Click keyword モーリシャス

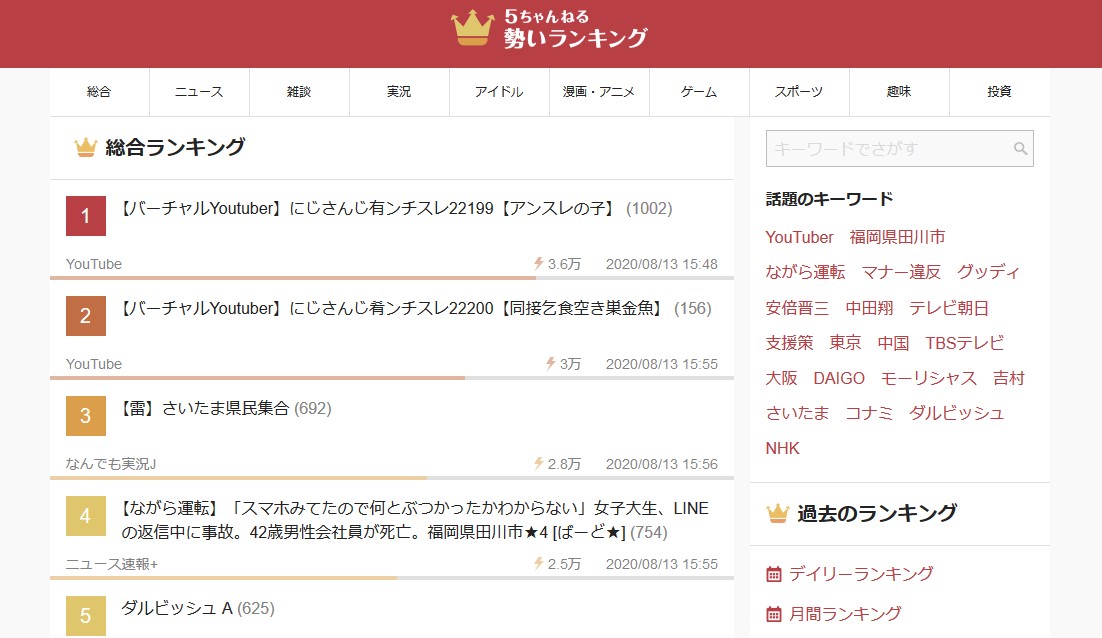928,378
